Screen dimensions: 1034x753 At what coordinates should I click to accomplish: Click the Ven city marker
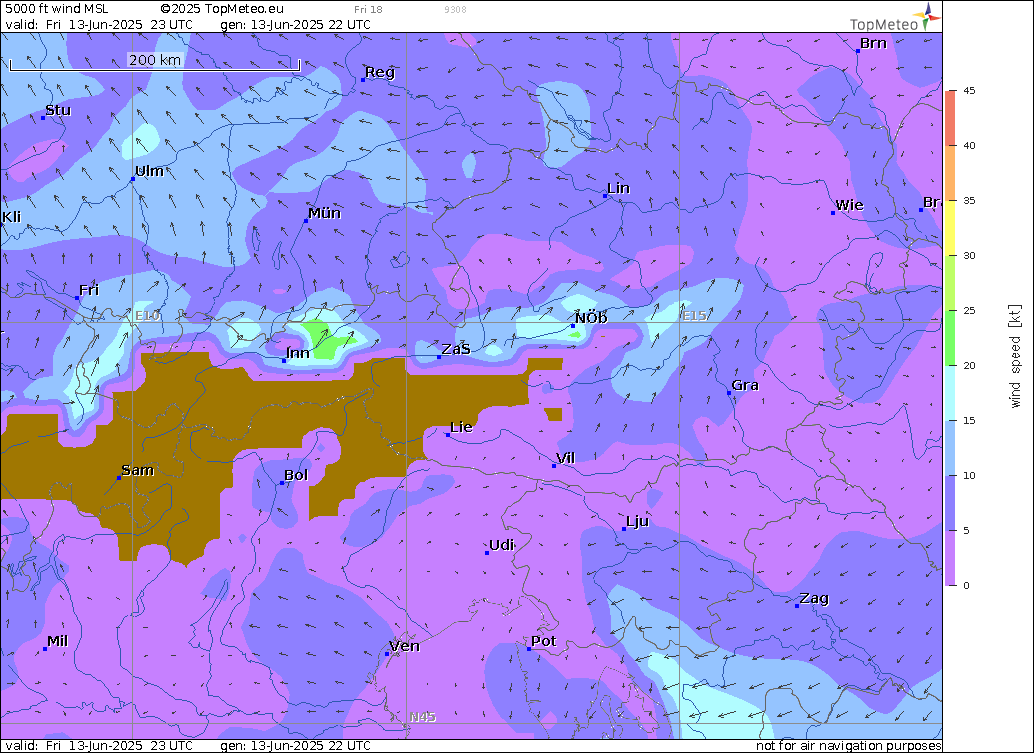387,654
